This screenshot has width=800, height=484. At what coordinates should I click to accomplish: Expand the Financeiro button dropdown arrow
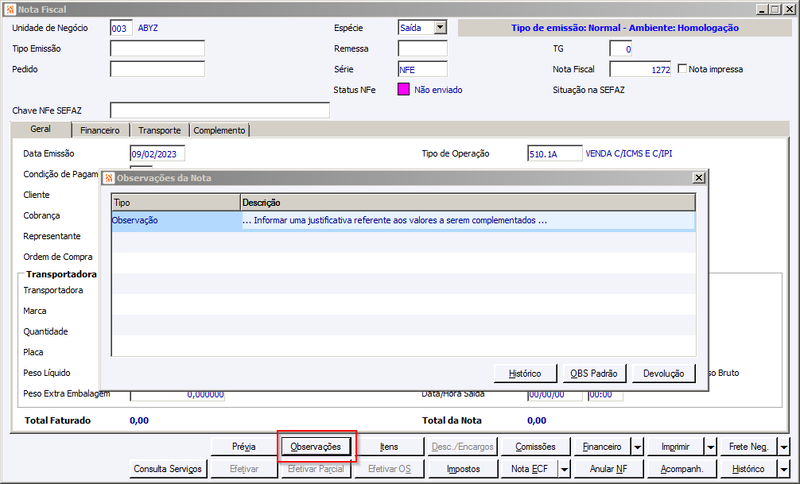pos(638,447)
